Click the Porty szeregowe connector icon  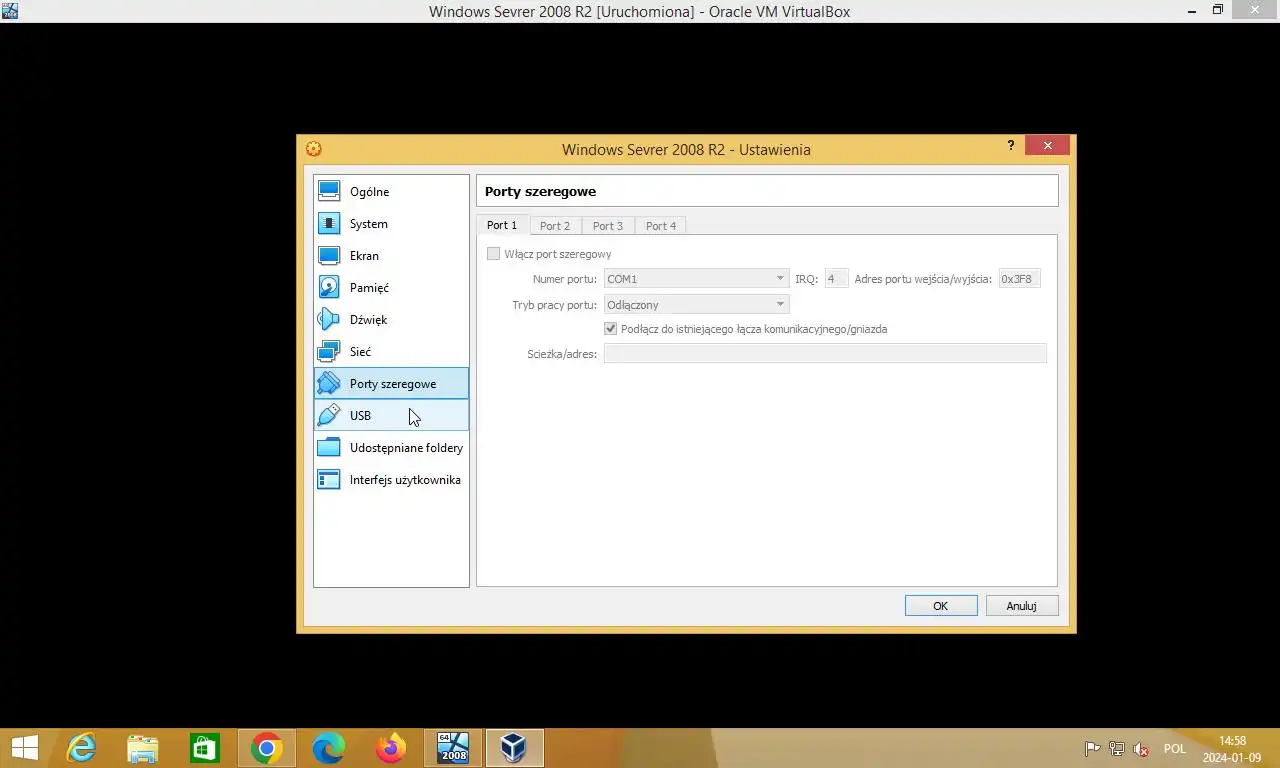(329, 383)
